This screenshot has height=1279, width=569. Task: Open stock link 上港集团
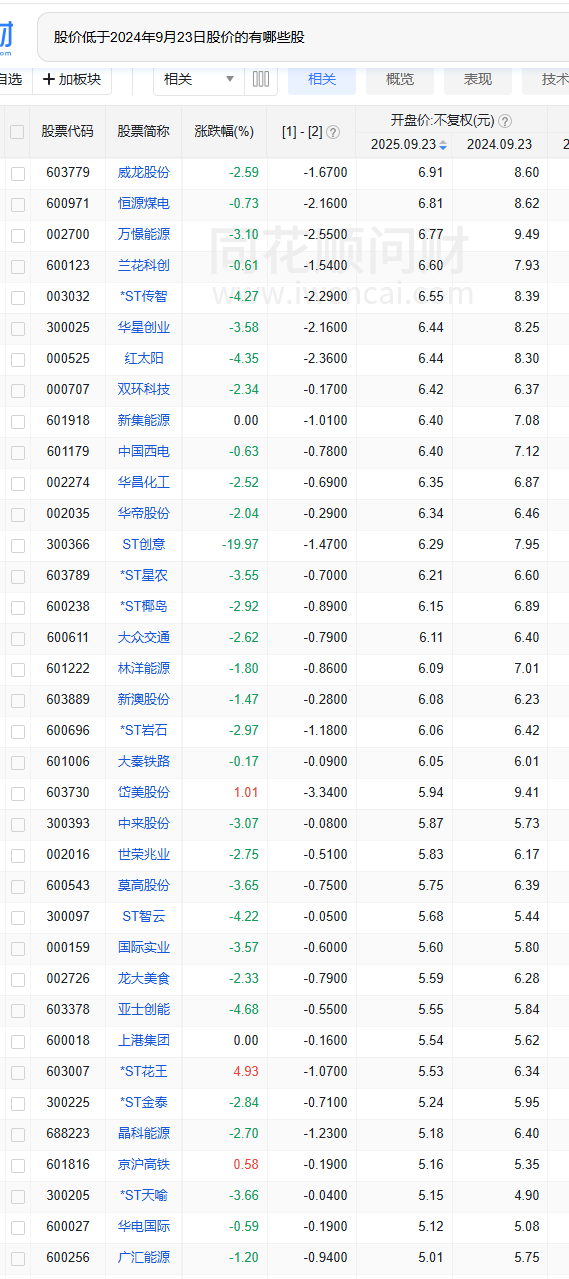(x=144, y=1041)
